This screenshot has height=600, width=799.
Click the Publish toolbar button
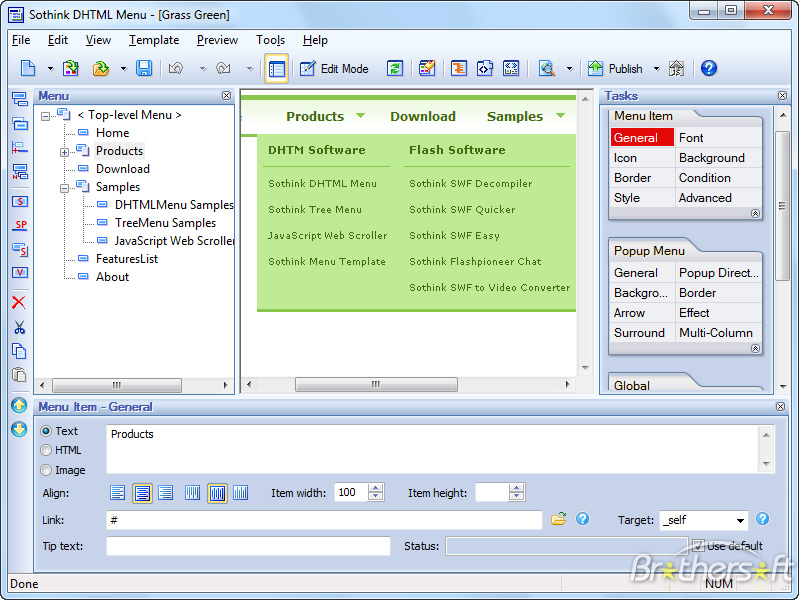point(616,68)
